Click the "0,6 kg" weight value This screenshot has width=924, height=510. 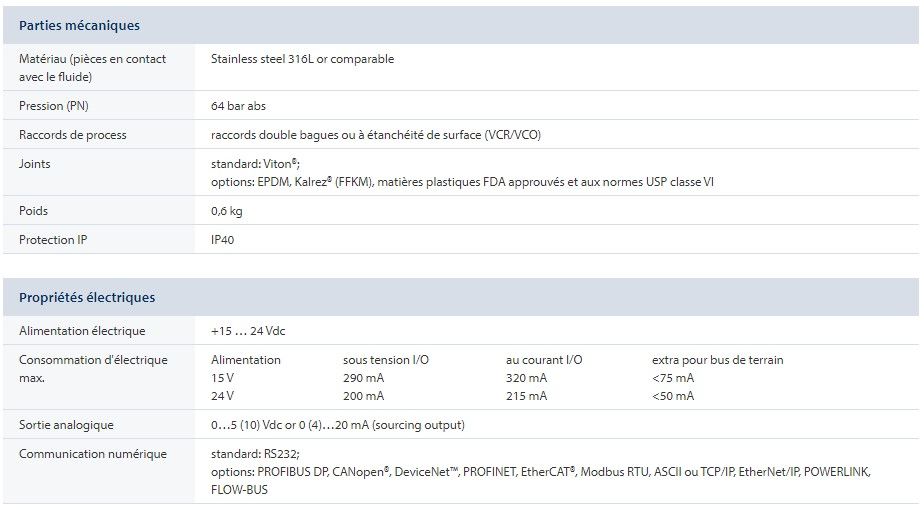227,211
